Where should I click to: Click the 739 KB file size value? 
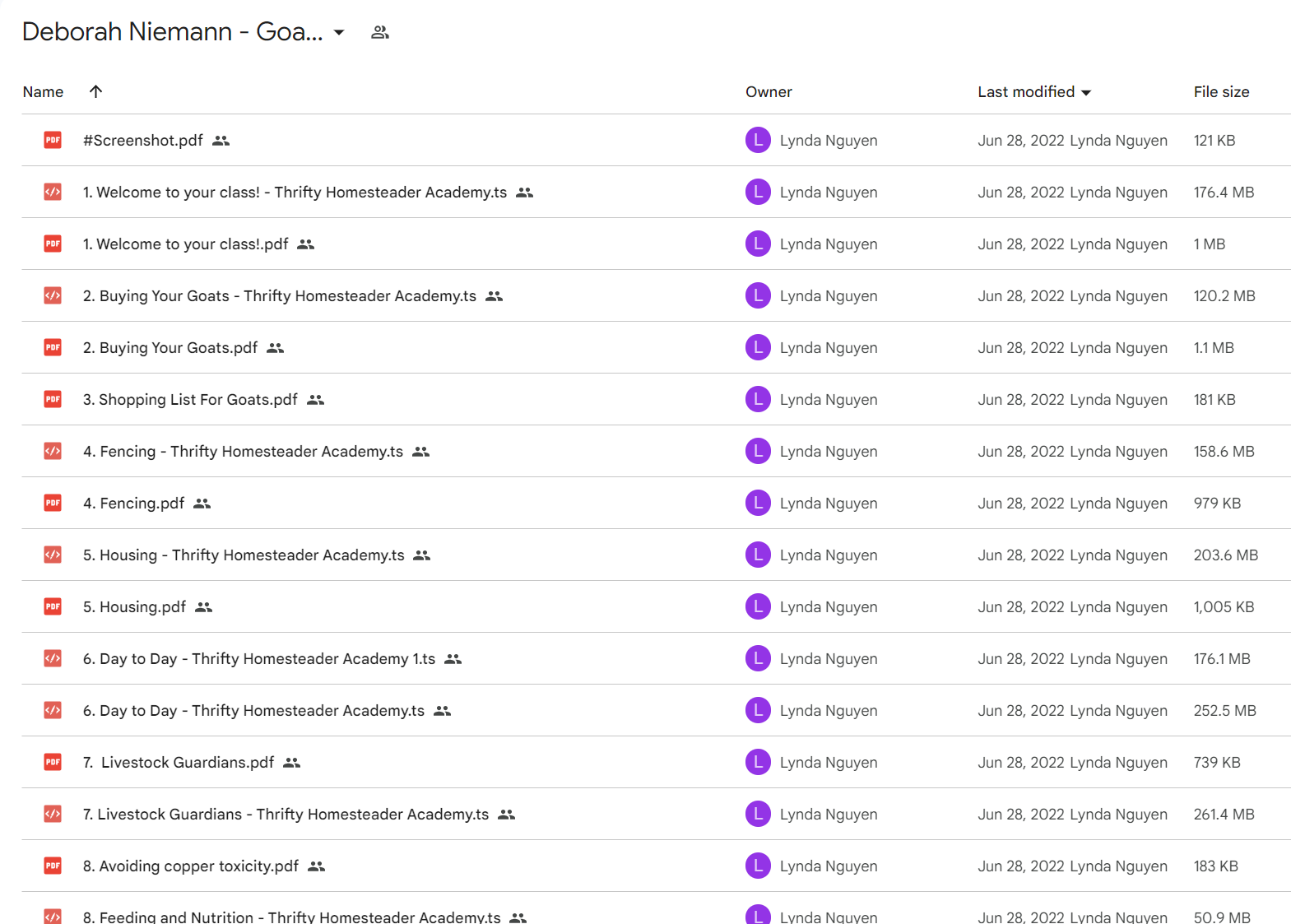[1217, 763]
